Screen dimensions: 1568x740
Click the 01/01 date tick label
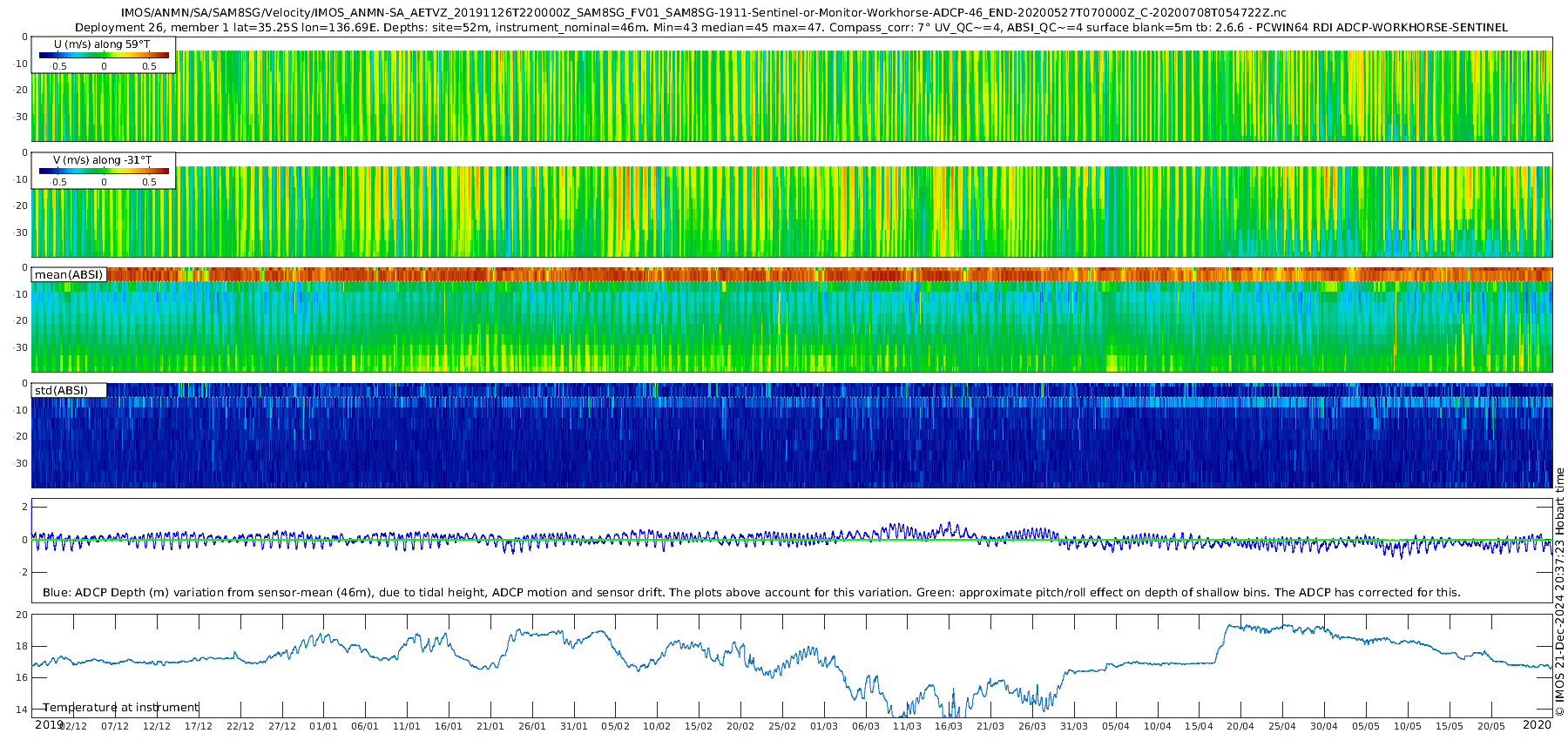323,726
